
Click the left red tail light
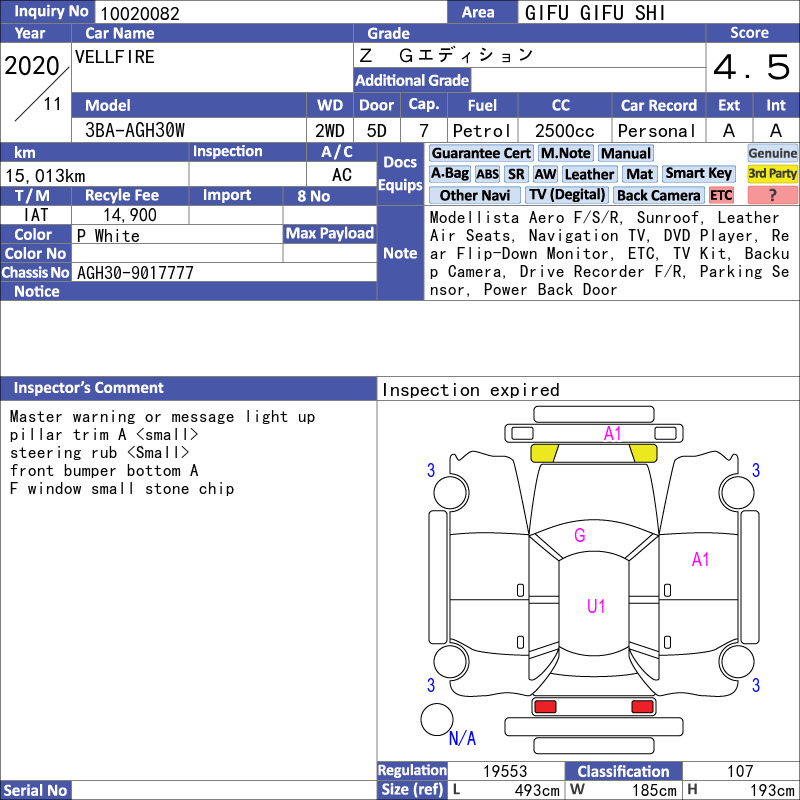point(545,707)
